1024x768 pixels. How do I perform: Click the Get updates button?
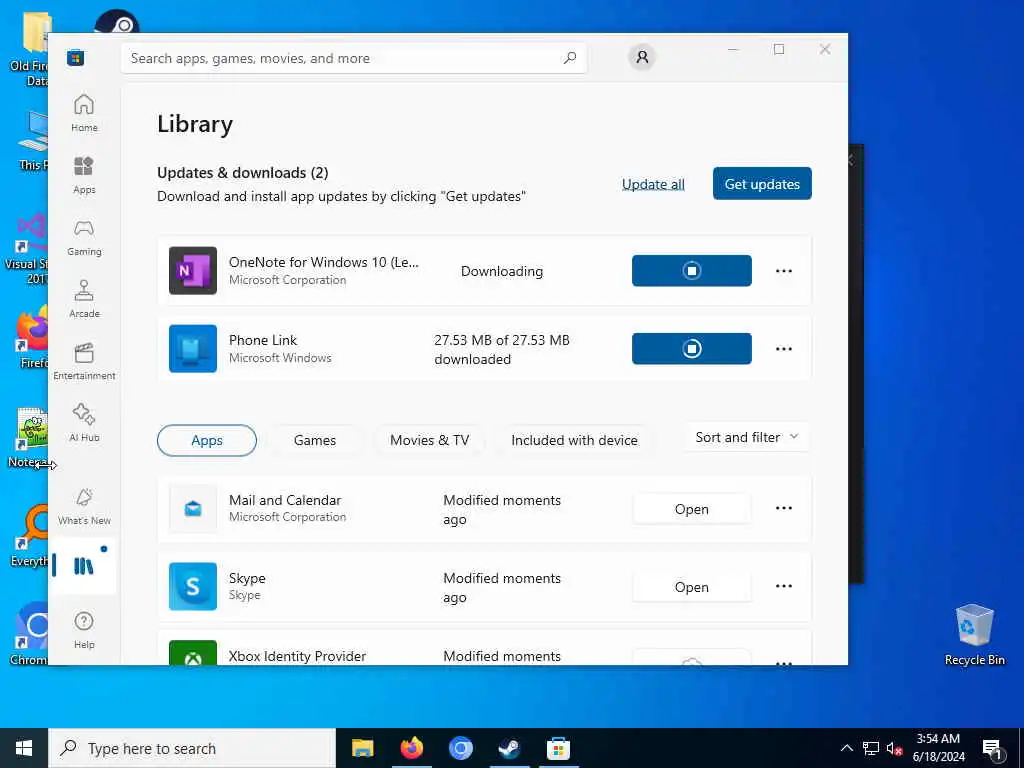[x=762, y=184]
